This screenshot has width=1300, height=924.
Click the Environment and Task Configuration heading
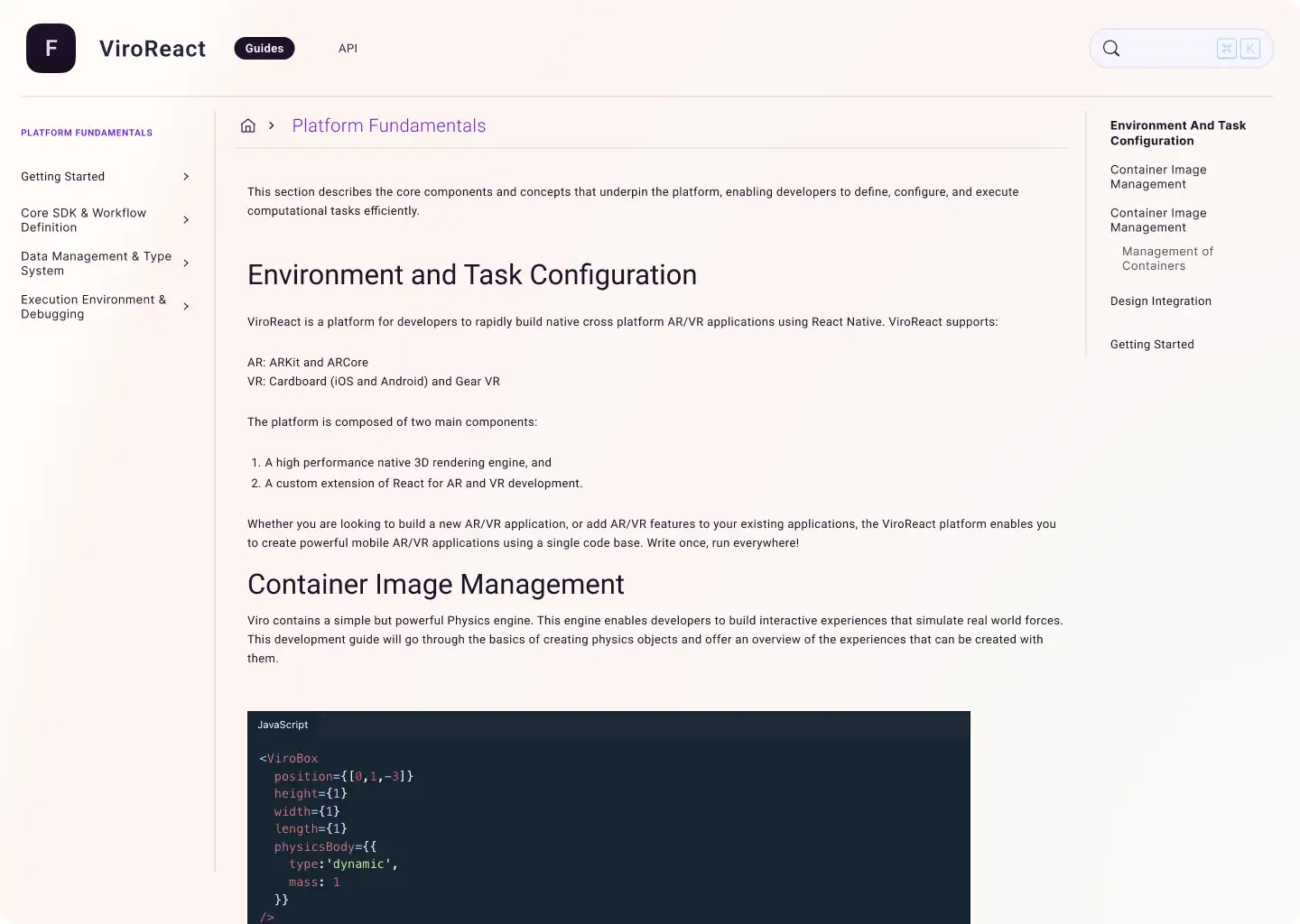click(472, 274)
